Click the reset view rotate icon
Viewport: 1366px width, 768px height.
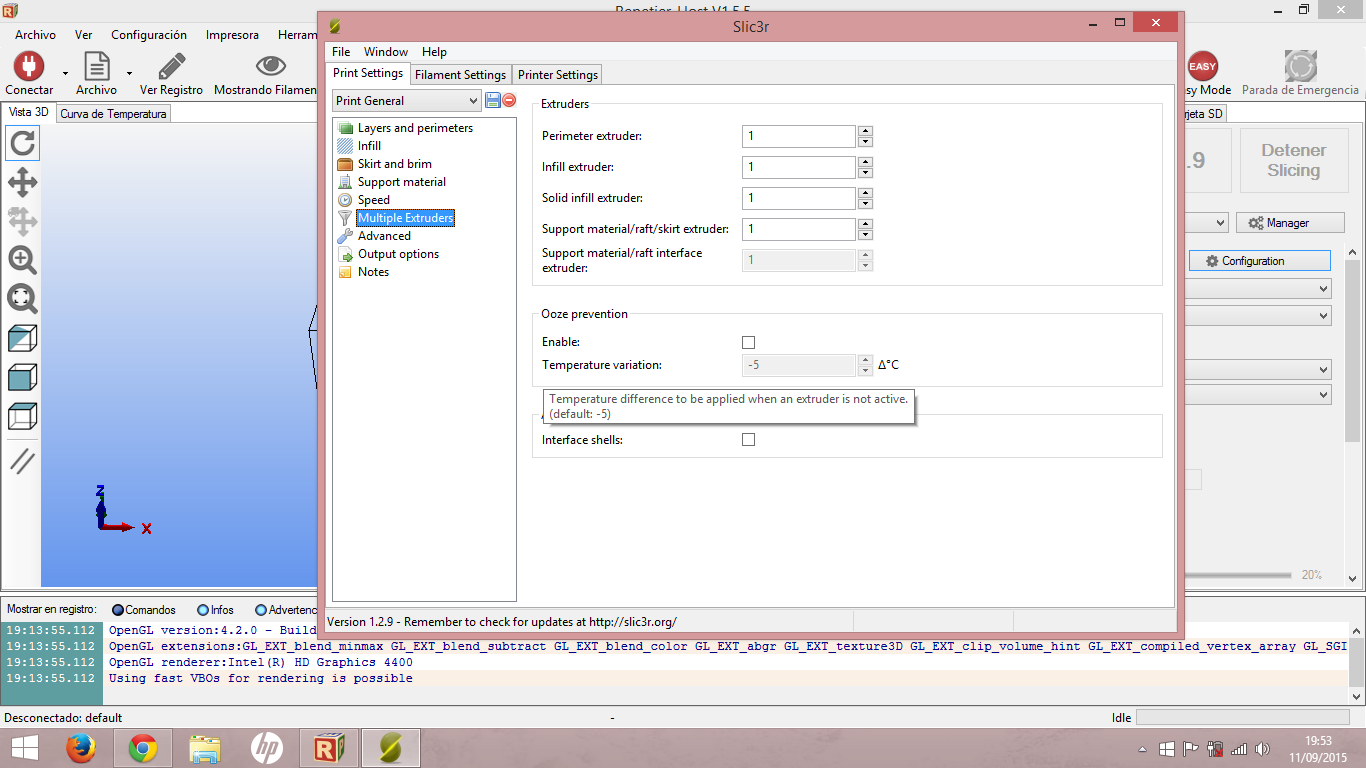(22, 143)
